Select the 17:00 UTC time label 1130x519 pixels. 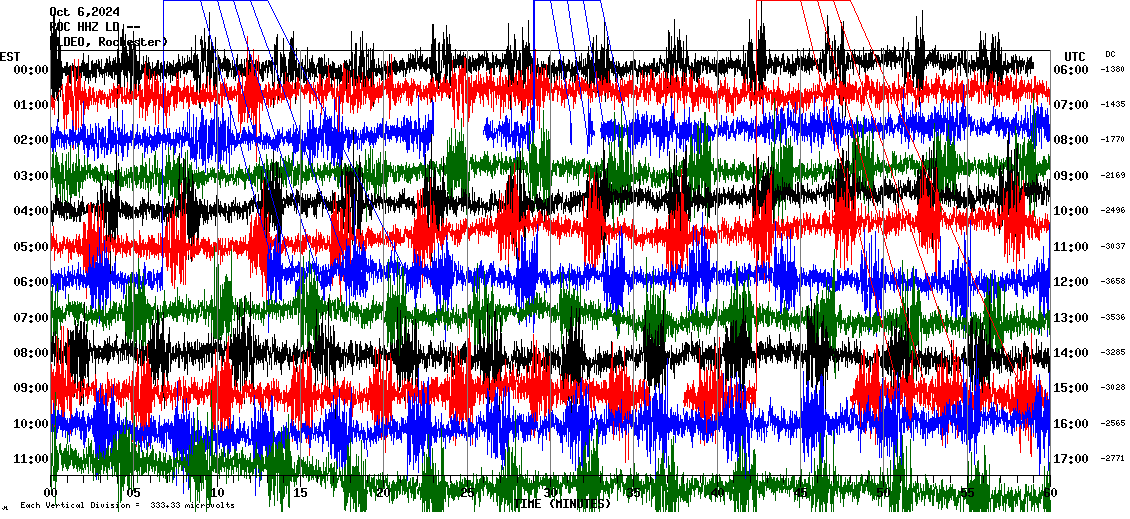point(1069,459)
